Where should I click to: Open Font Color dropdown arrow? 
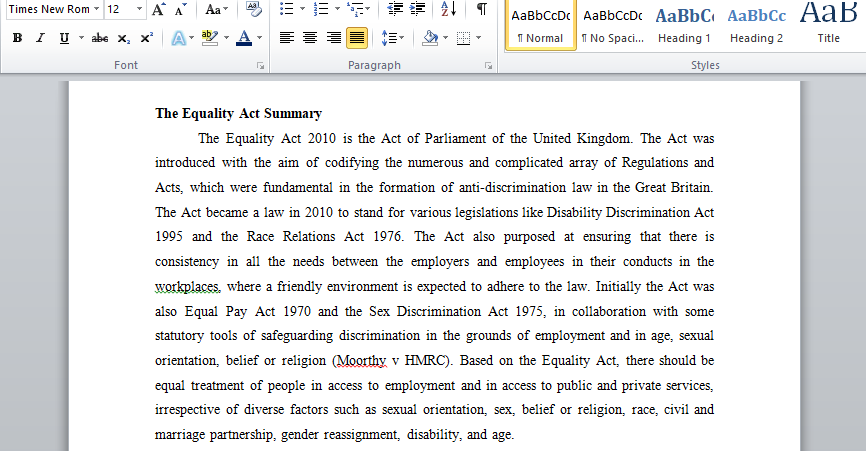259,38
